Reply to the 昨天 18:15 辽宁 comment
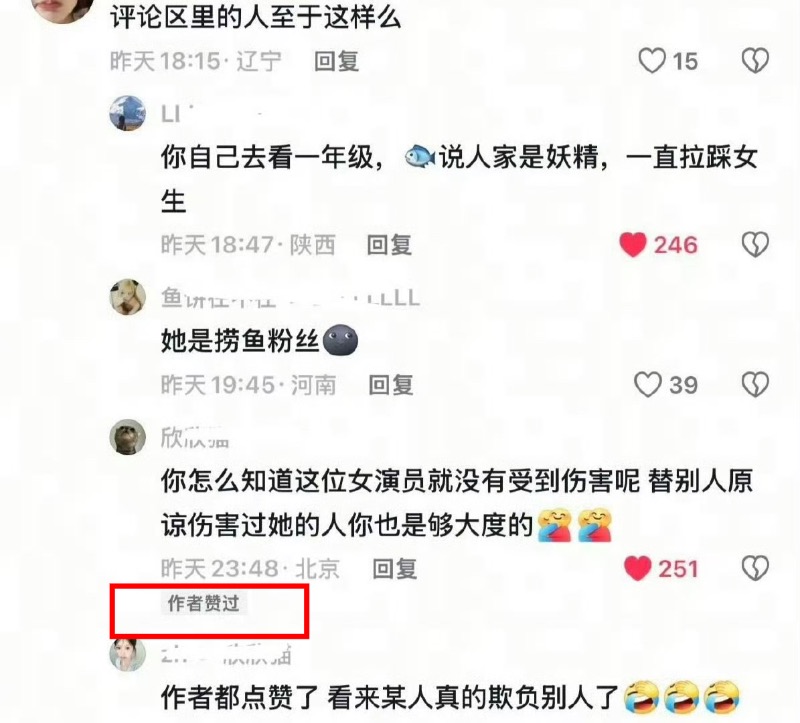 [x=336, y=61]
